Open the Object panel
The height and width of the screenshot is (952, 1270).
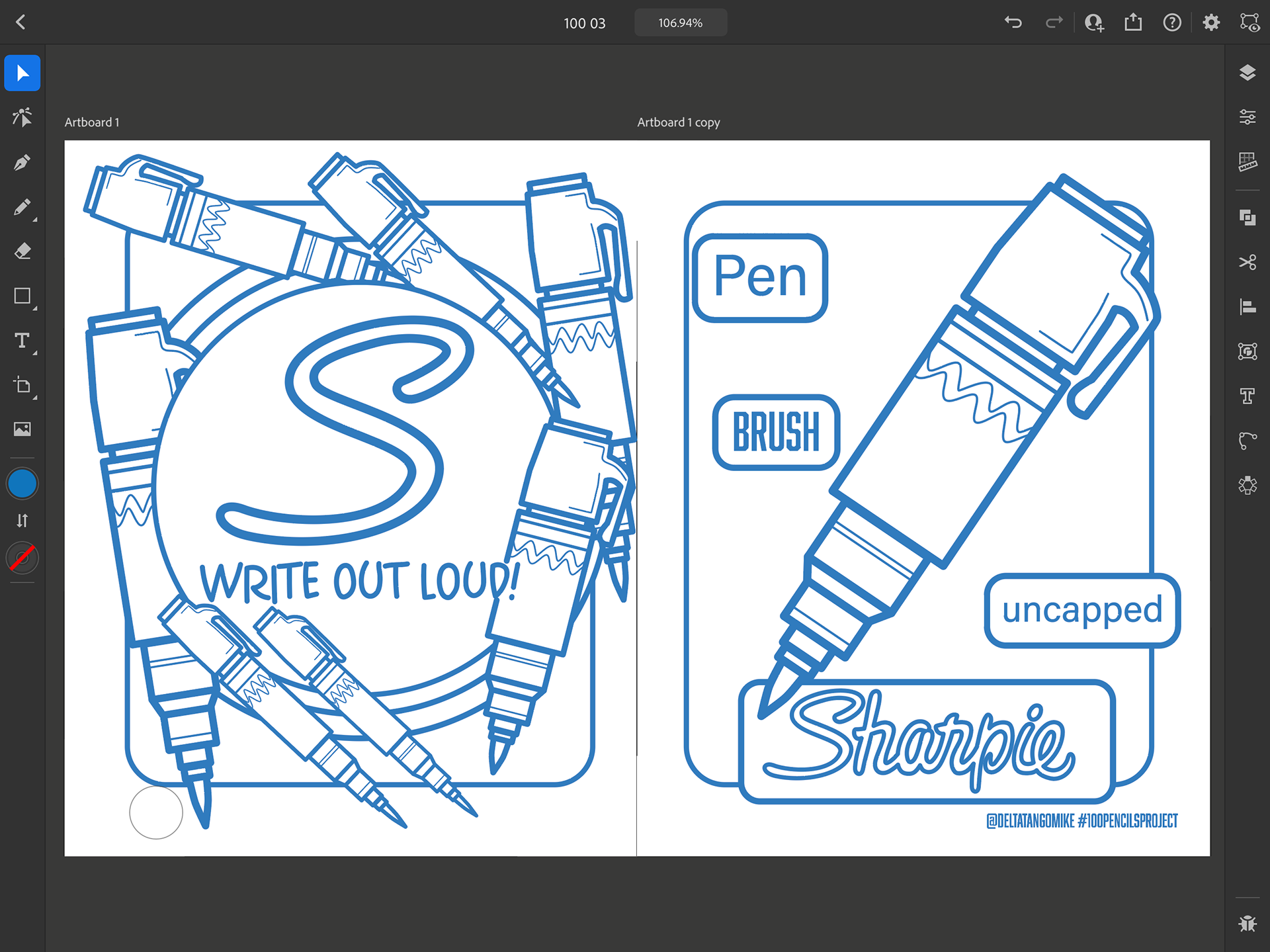pyautogui.click(x=1248, y=351)
